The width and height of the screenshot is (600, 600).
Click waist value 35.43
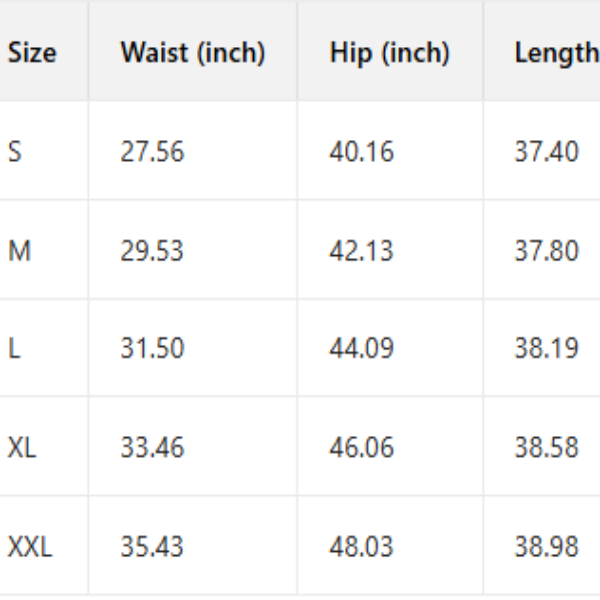[152, 547]
